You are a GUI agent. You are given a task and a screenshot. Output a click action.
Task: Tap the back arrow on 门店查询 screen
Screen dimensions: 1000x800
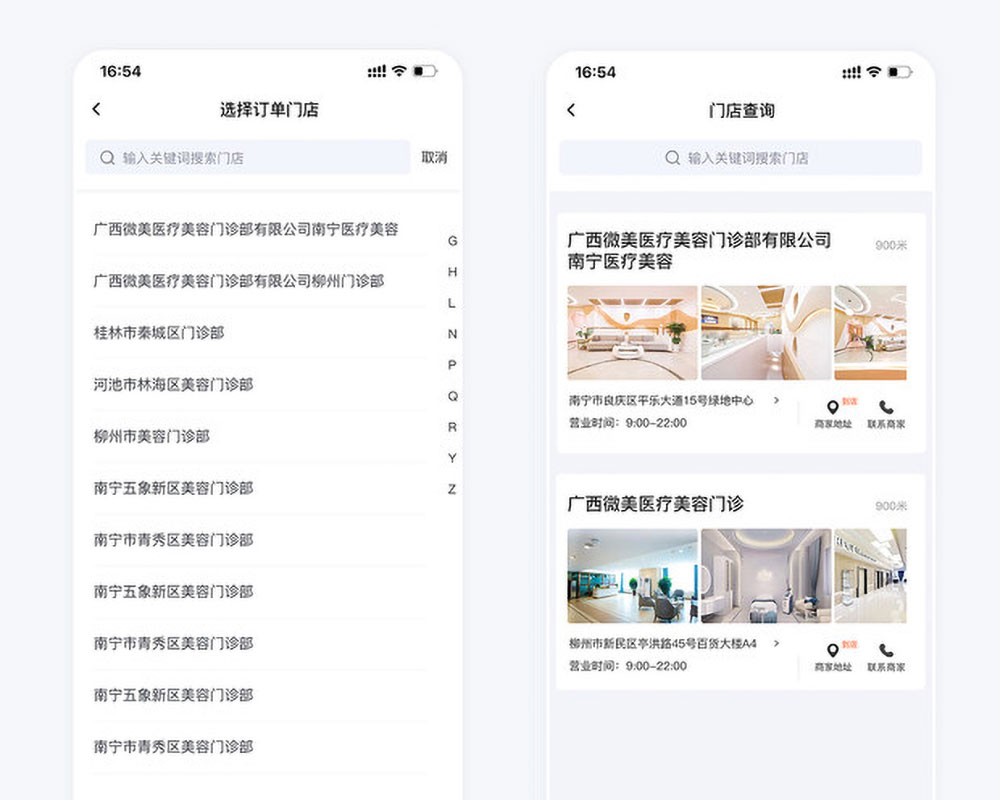coord(571,111)
